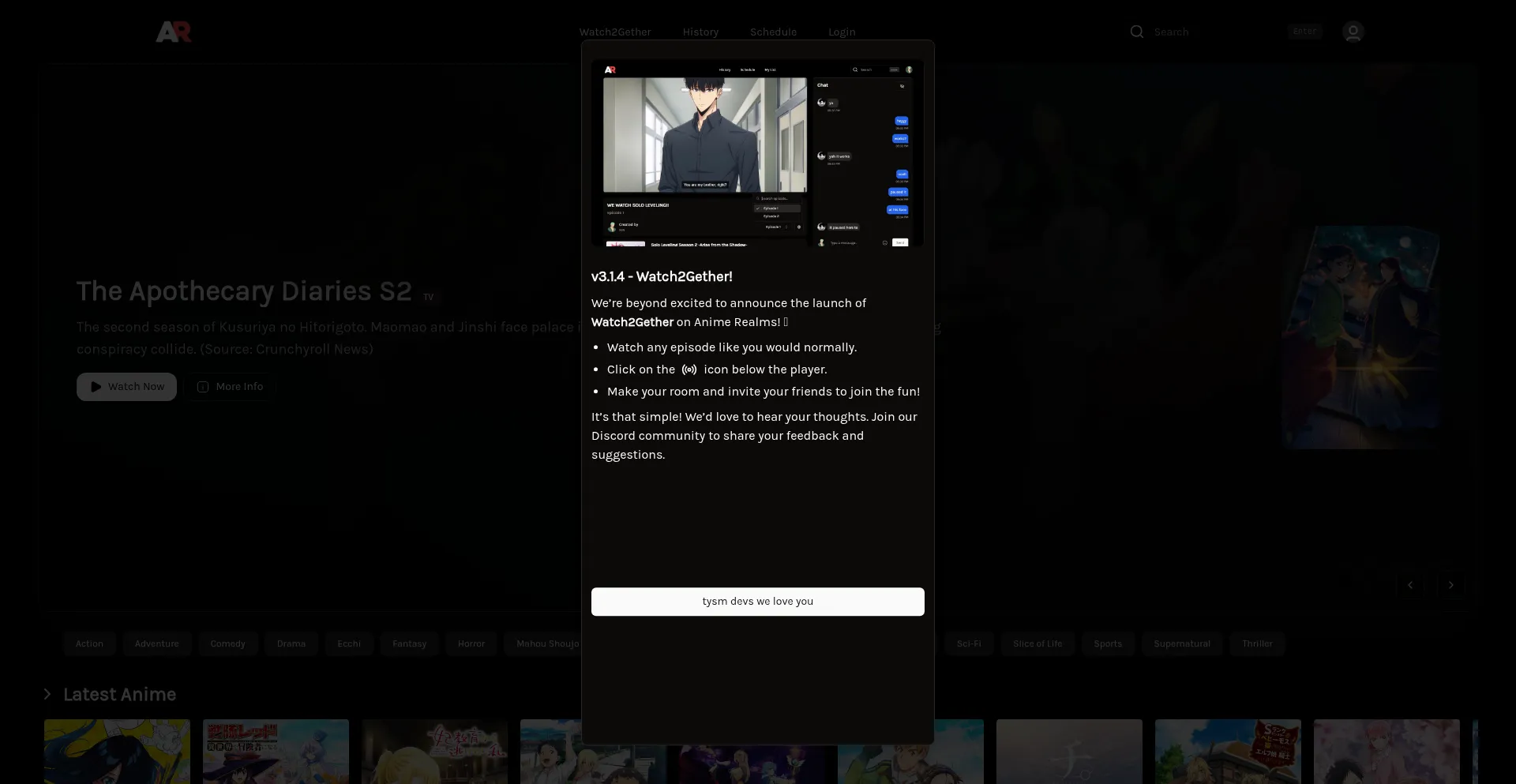The width and height of the screenshot is (1516, 784).
Task: Click the v3.1.4 - Watch2Gether! heading
Action: pyautogui.click(x=662, y=277)
